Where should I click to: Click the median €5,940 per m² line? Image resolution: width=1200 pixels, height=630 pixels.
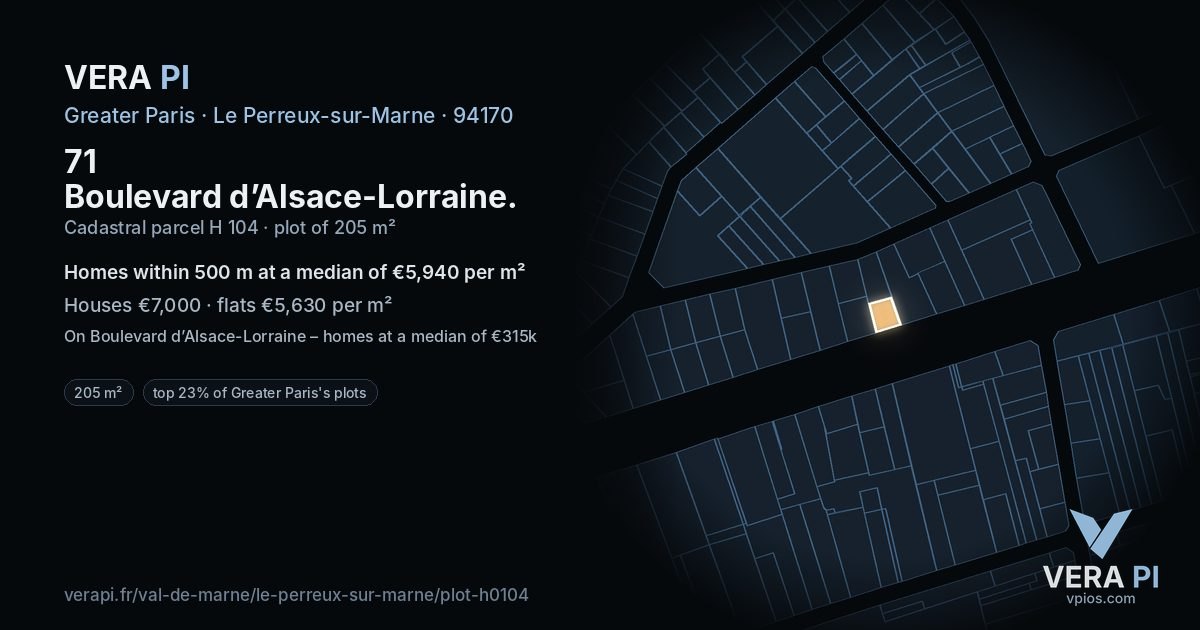pyautogui.click(x=295, y=272)
